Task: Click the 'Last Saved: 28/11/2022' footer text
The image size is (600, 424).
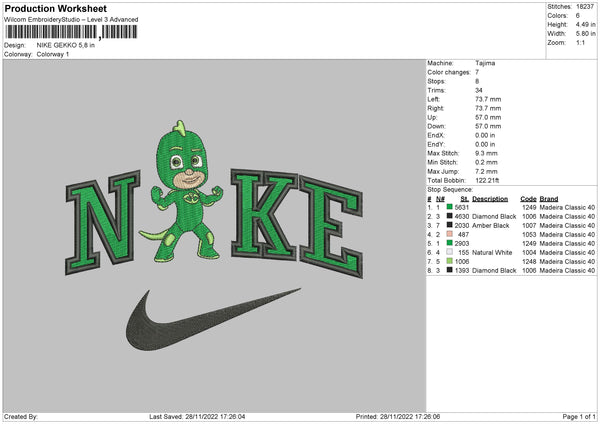Action: 197,416
